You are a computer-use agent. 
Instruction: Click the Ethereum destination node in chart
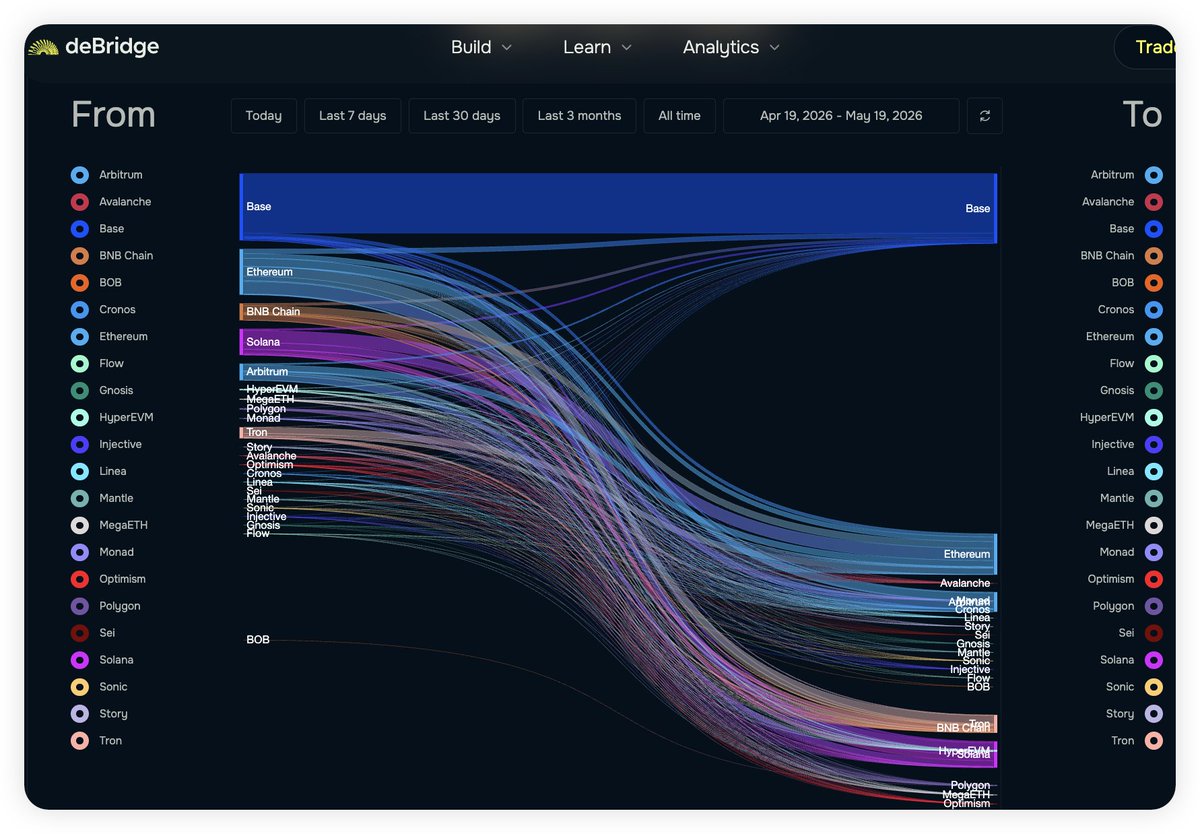click(994, 554)
